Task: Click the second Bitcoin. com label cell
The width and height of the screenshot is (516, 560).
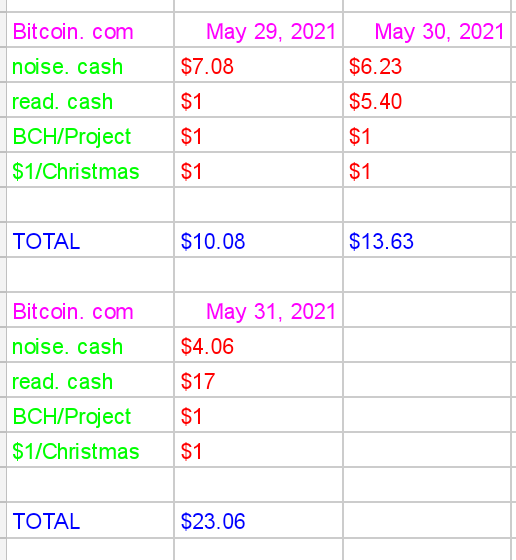Action: pos(90,310)
